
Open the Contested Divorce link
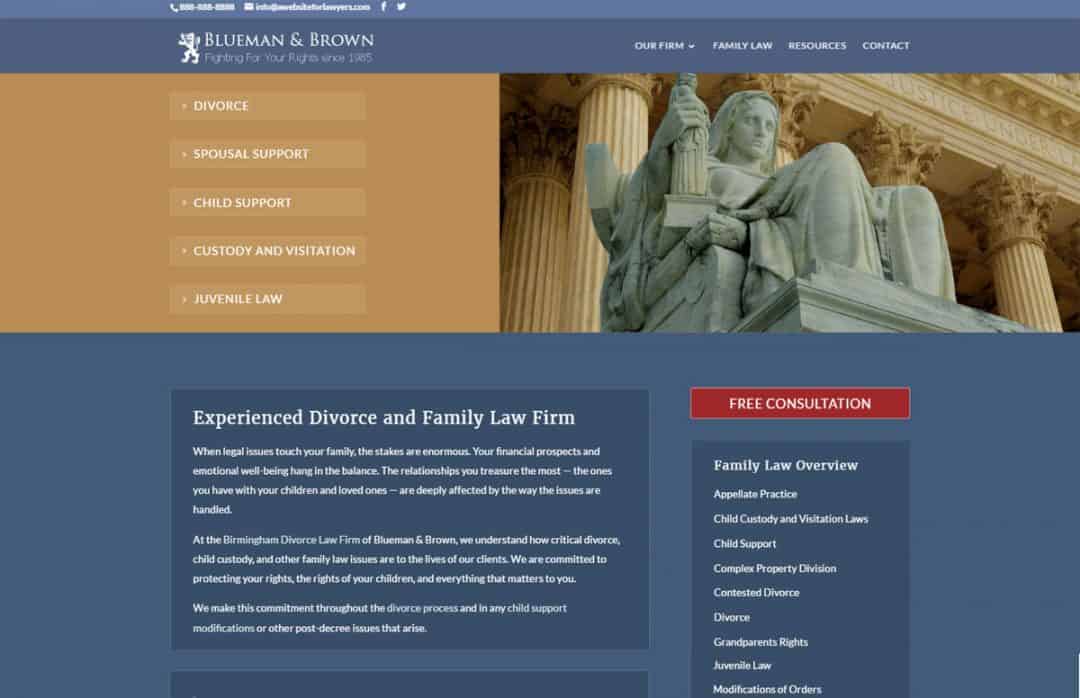(756, 593)
